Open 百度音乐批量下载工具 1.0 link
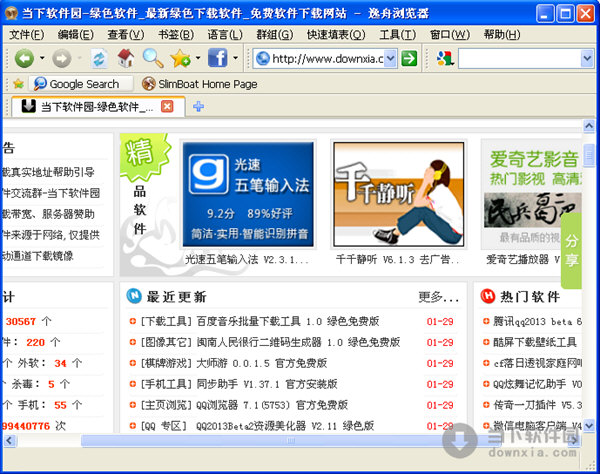This screenshot has height=474, width=600. point(287,321)
